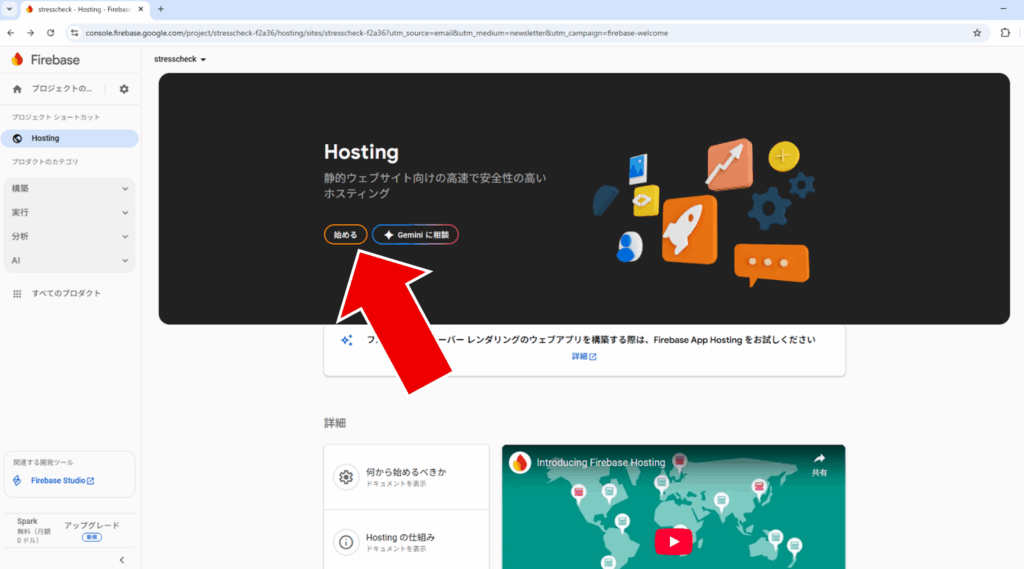The image size is (1024, 569).
Task: Go back in browser
Action: 10,33
